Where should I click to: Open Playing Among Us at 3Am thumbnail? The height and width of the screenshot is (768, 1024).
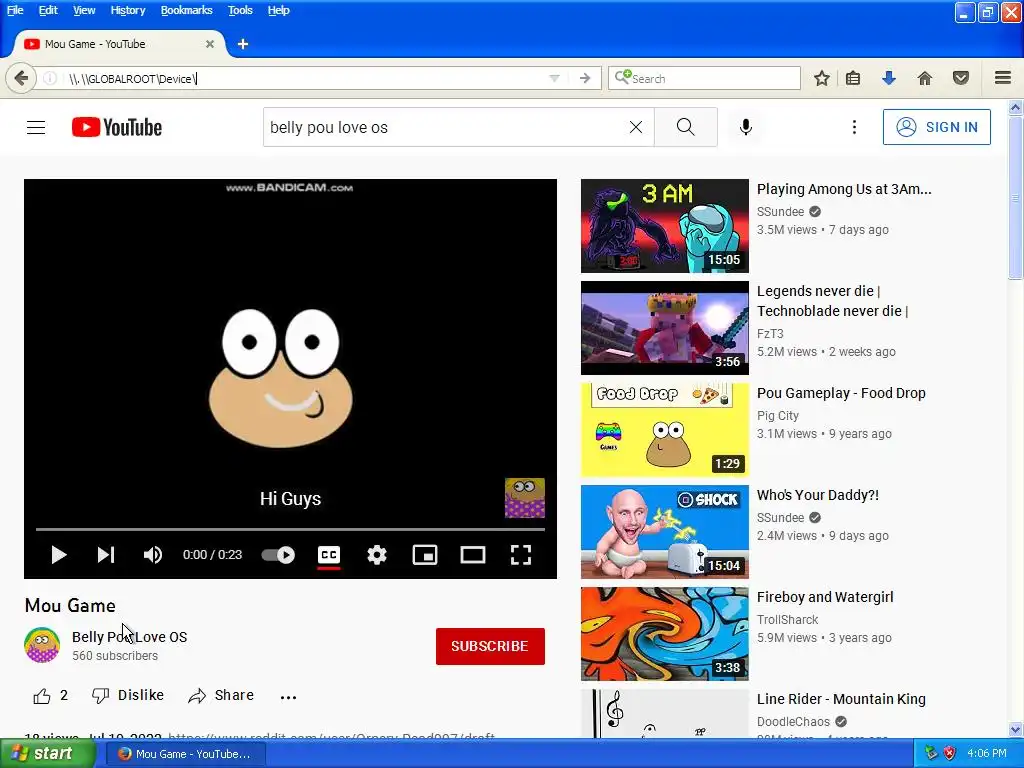[665, 226]
